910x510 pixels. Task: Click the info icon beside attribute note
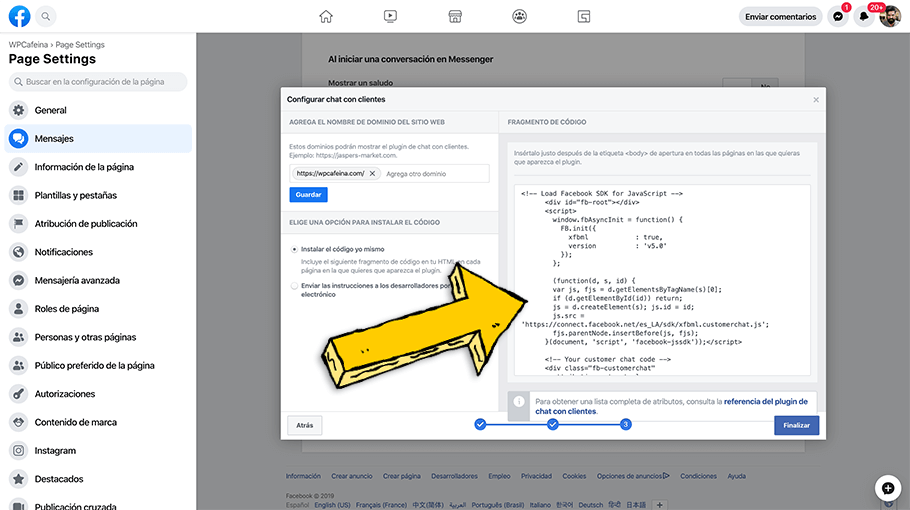[519, 402]
